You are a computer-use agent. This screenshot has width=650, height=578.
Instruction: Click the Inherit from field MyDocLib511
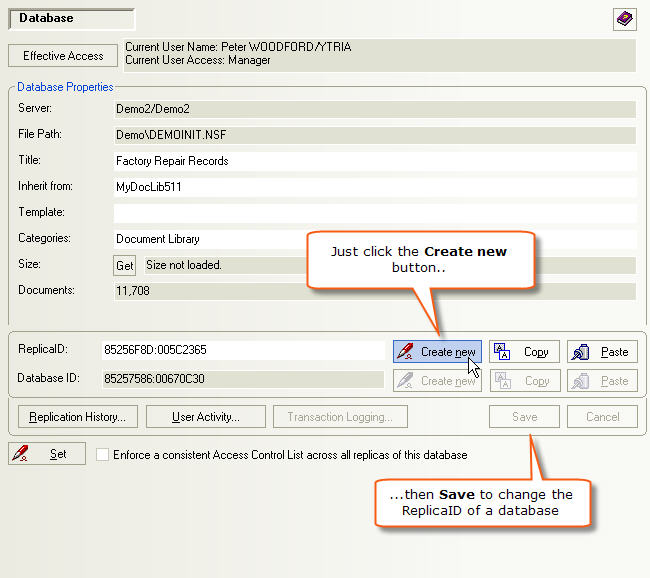pos(375,187)
